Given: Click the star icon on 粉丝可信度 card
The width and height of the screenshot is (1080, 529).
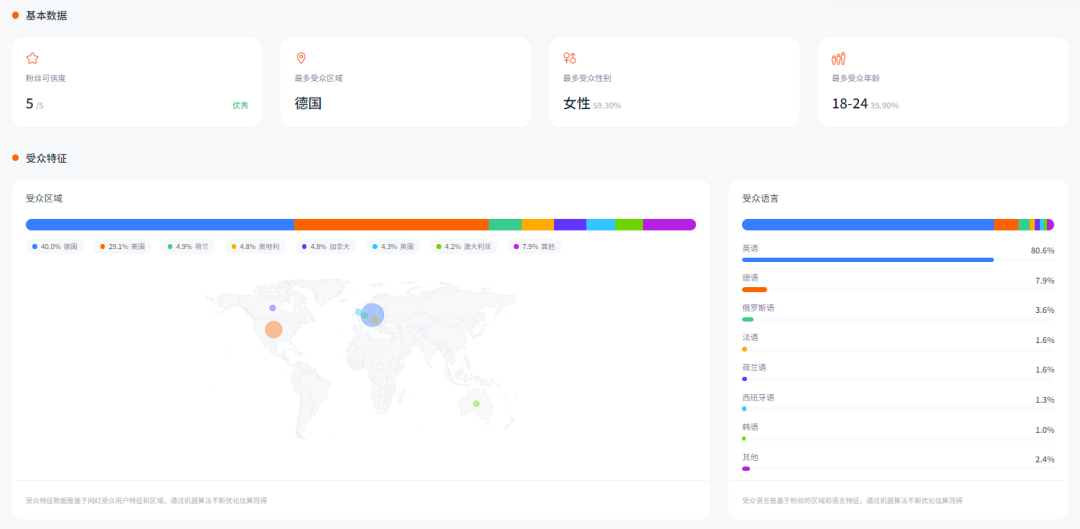Looking at the screenshot, I should coord(32,58).
